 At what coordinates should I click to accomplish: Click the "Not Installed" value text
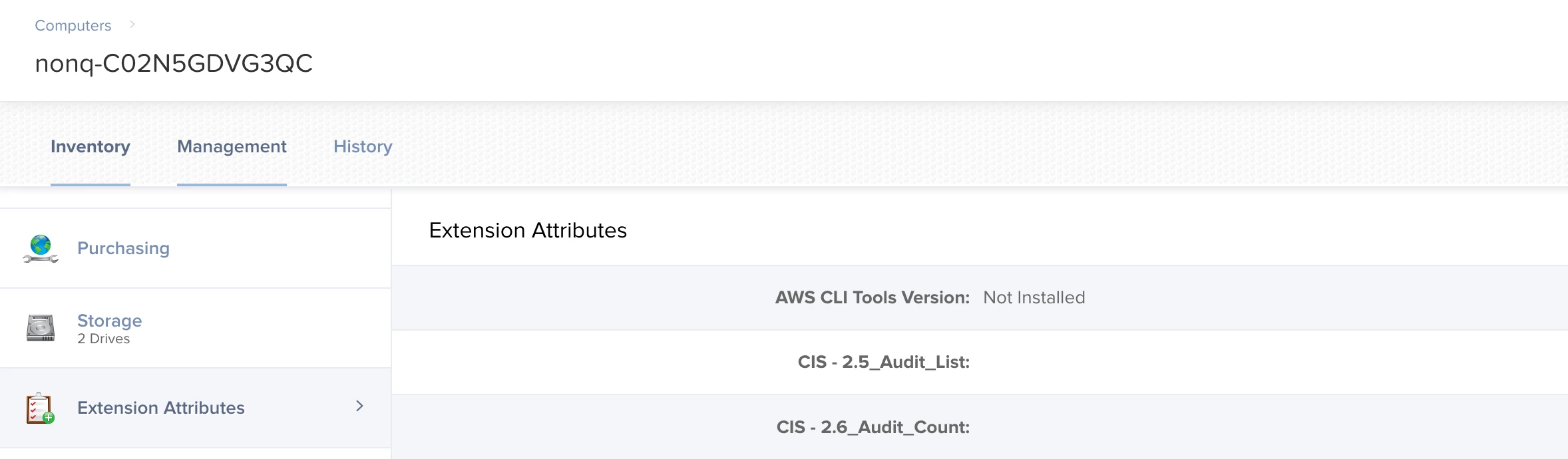1034,297
